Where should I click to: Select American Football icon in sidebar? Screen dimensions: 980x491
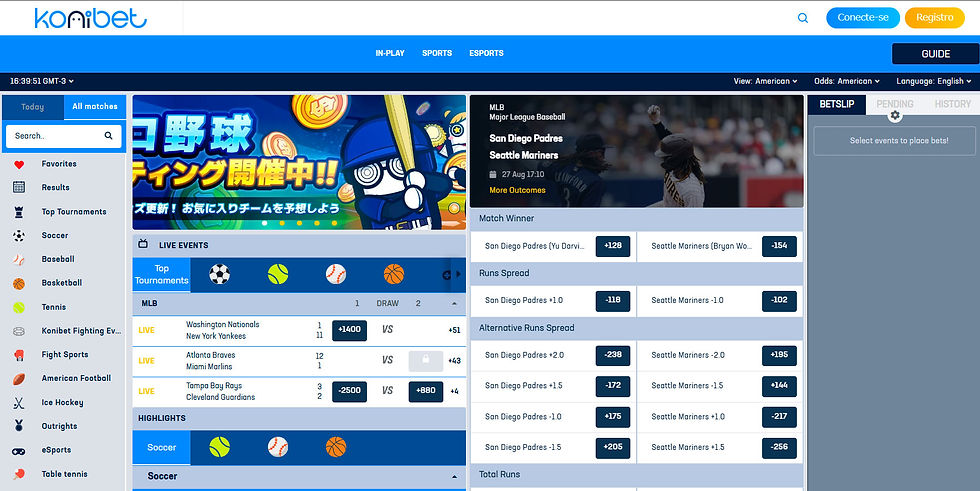pos(19,379)
